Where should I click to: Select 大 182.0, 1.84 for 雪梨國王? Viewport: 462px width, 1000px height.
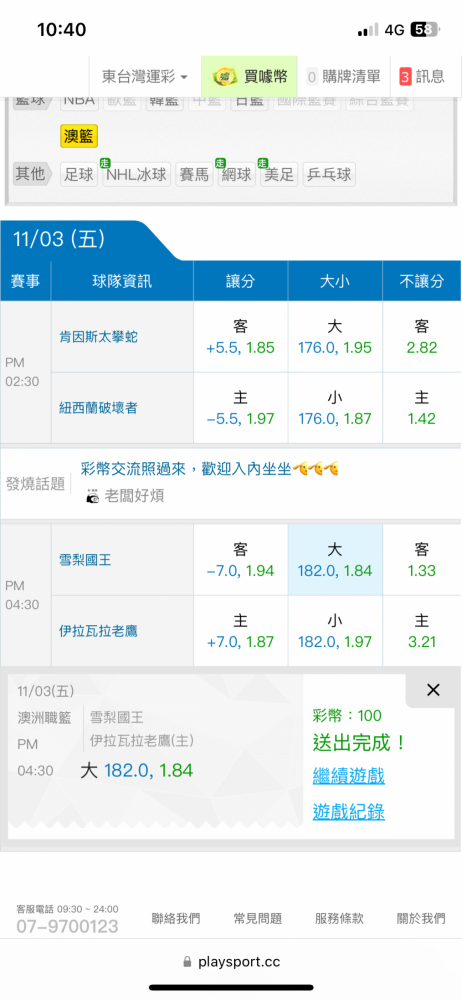point(334,559)
